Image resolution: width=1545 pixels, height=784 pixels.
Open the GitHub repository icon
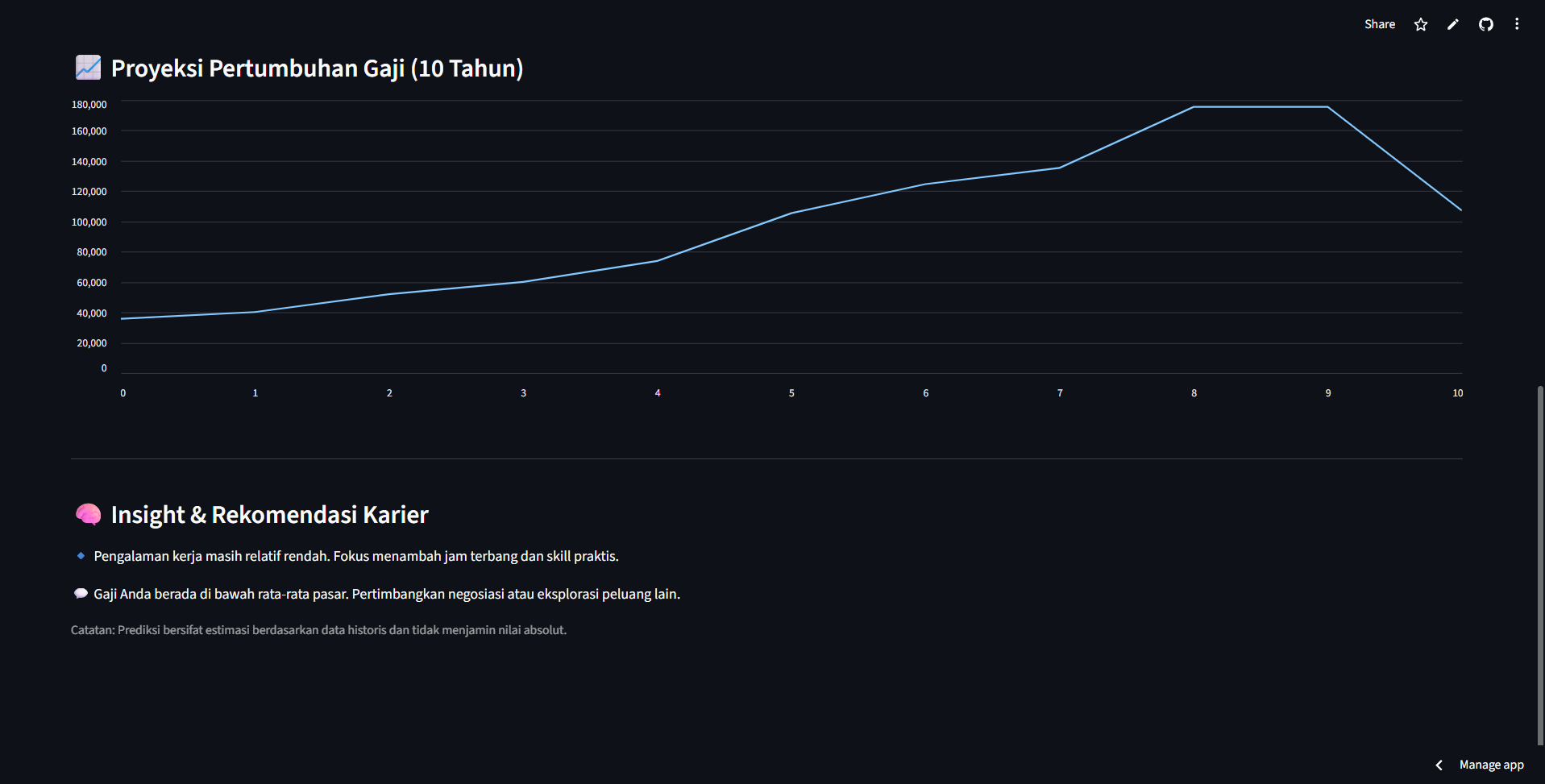(1485, 24)
